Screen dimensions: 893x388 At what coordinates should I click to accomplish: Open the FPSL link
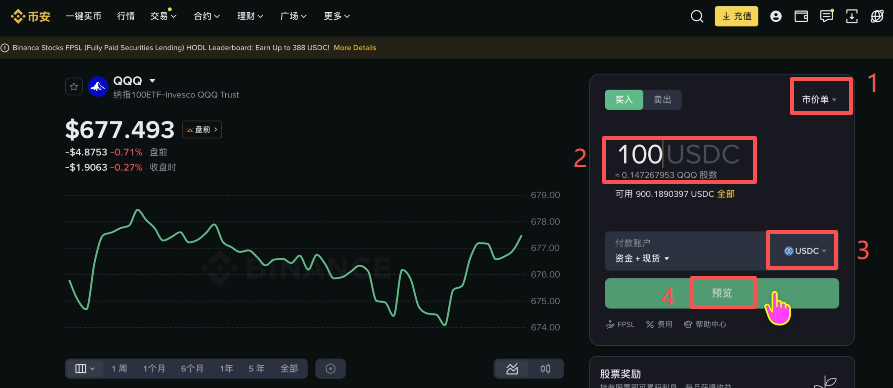(x=621, y=324)
